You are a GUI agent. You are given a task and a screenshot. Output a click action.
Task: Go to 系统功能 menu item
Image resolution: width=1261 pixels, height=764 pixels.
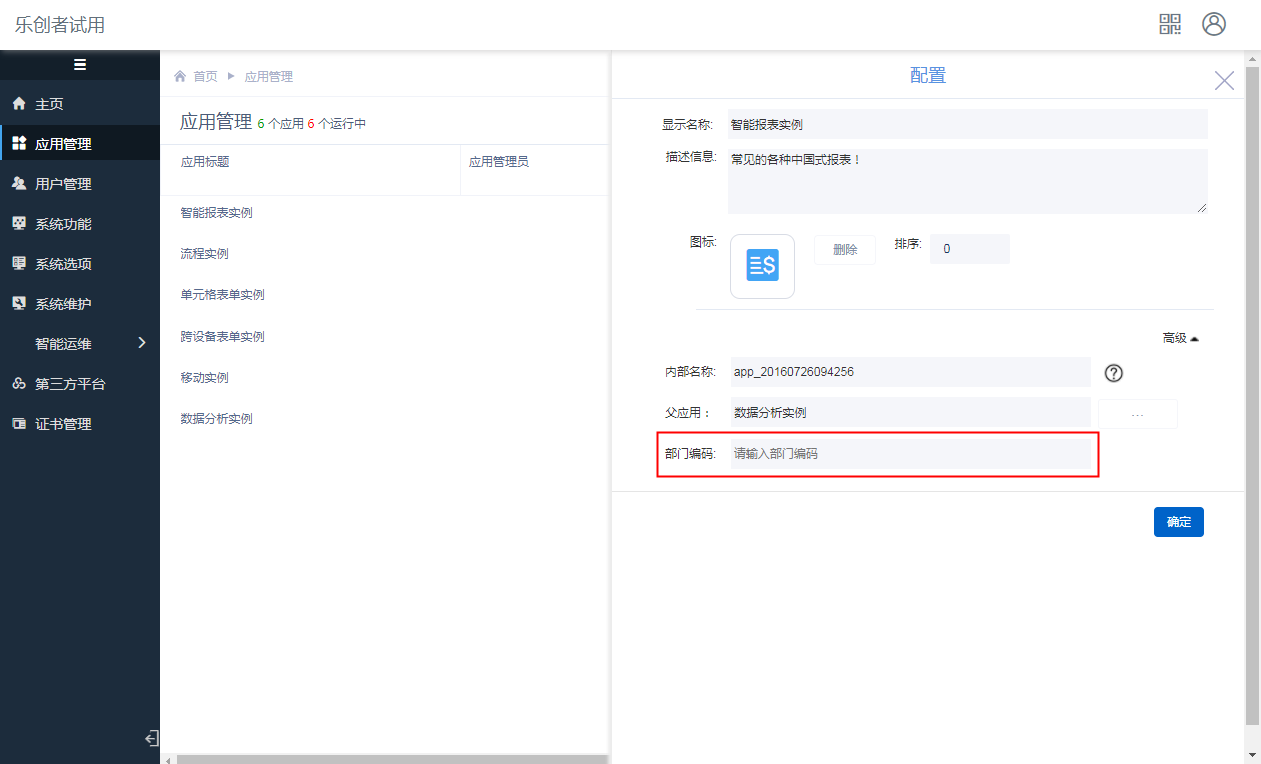point(63,224)
